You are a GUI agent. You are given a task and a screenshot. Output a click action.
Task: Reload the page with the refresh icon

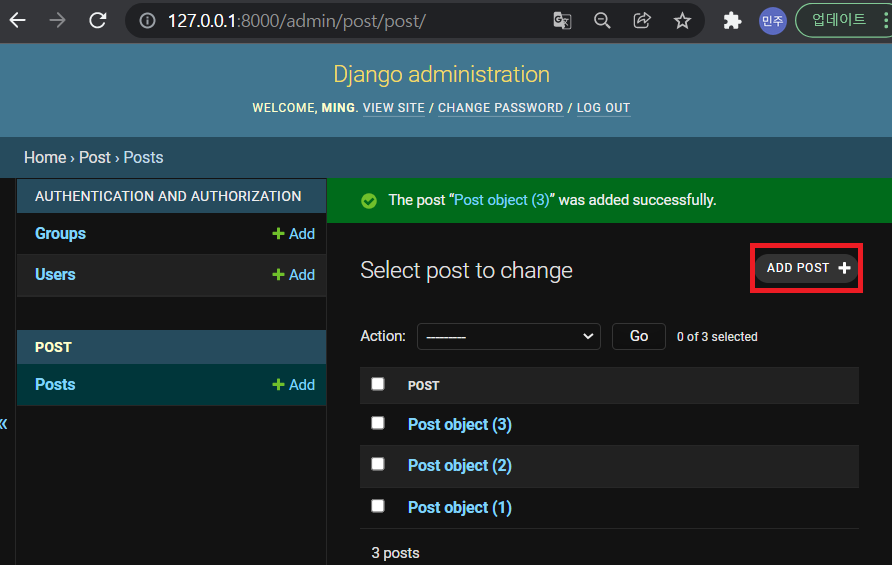point(98,21)
